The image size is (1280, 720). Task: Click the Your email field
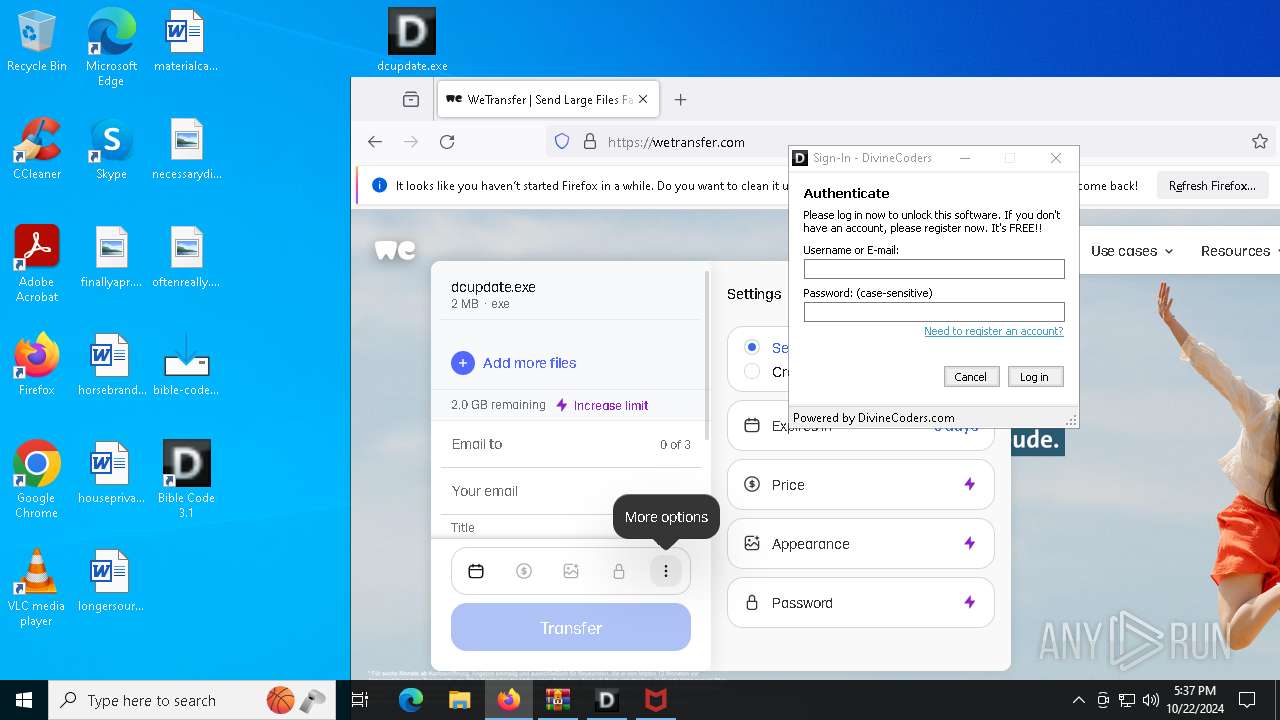click(571, 491)
